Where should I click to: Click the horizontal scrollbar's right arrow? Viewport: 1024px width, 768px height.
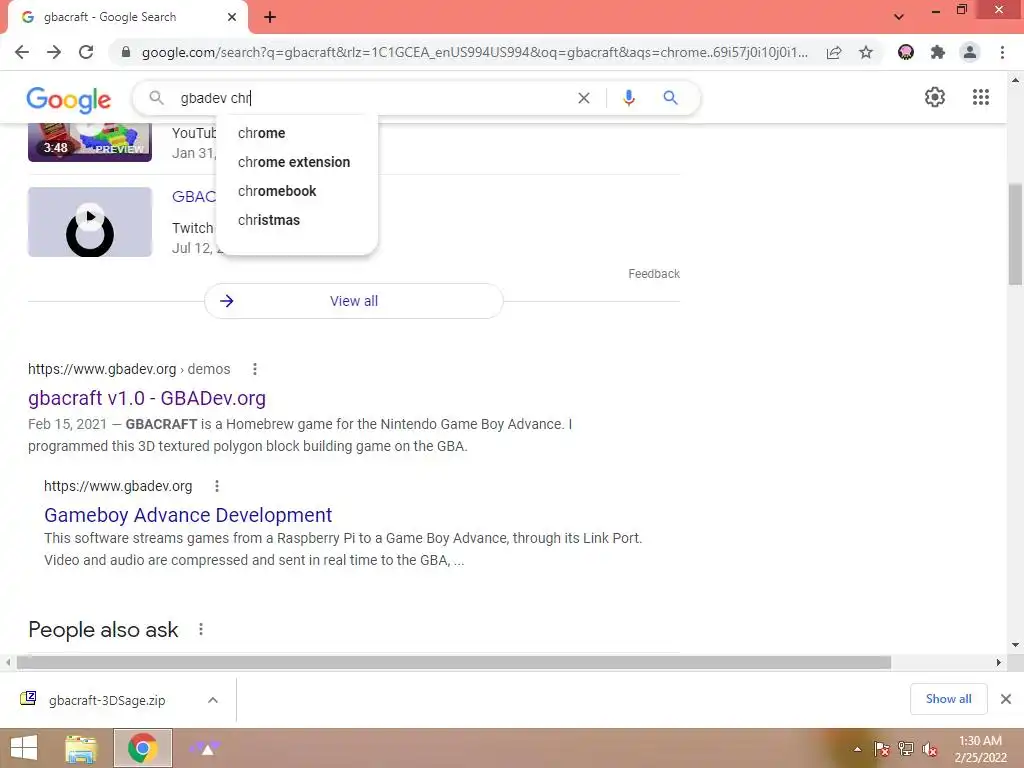999,662
